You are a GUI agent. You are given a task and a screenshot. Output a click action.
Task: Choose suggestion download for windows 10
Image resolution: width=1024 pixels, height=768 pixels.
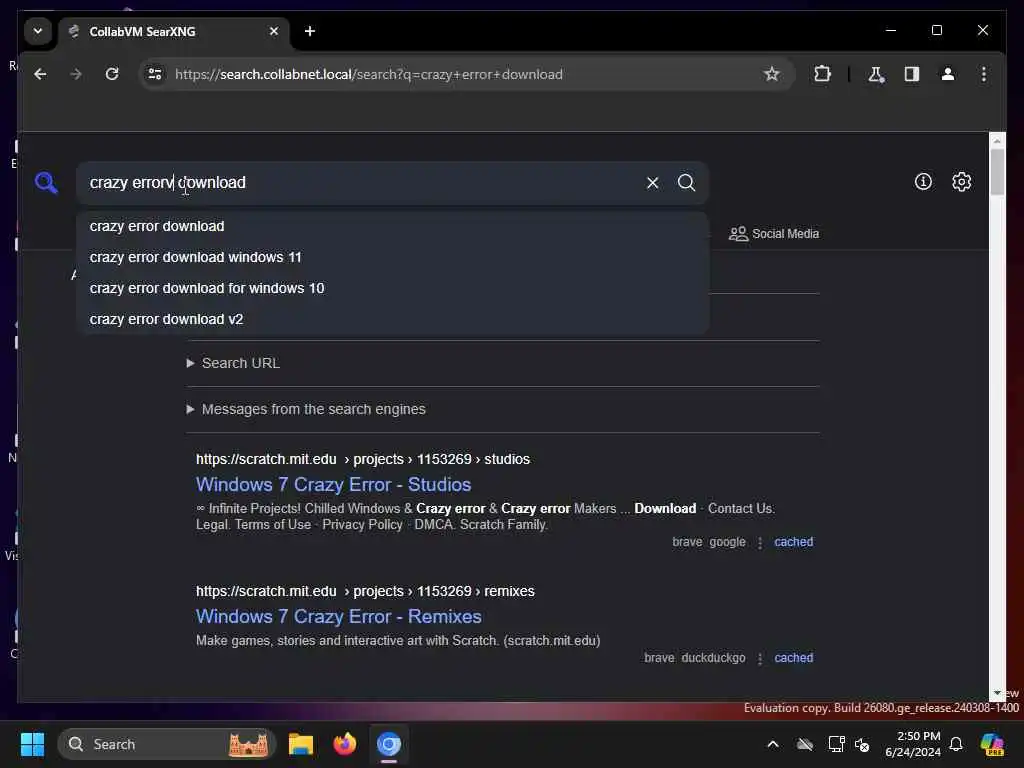[x=392, y=288]
